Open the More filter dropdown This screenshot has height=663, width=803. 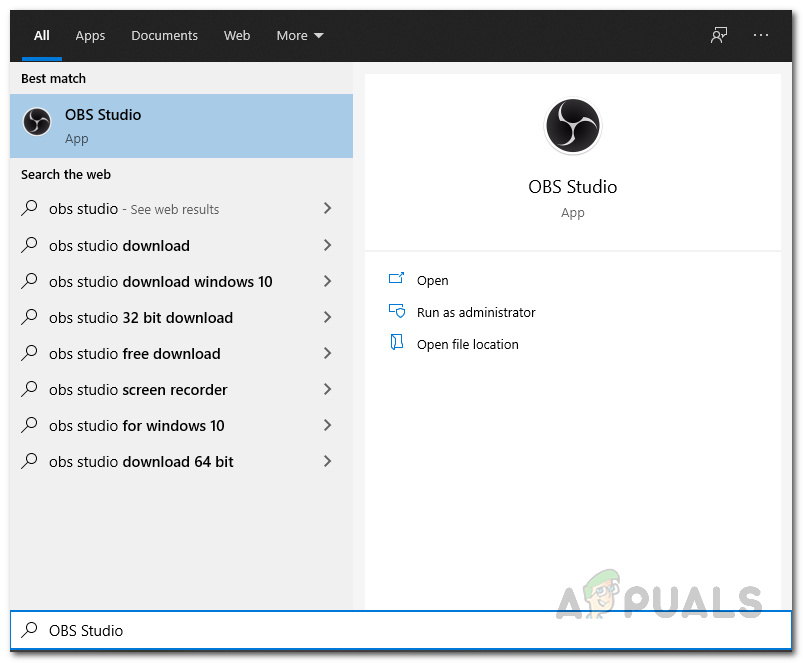(300, 35)
